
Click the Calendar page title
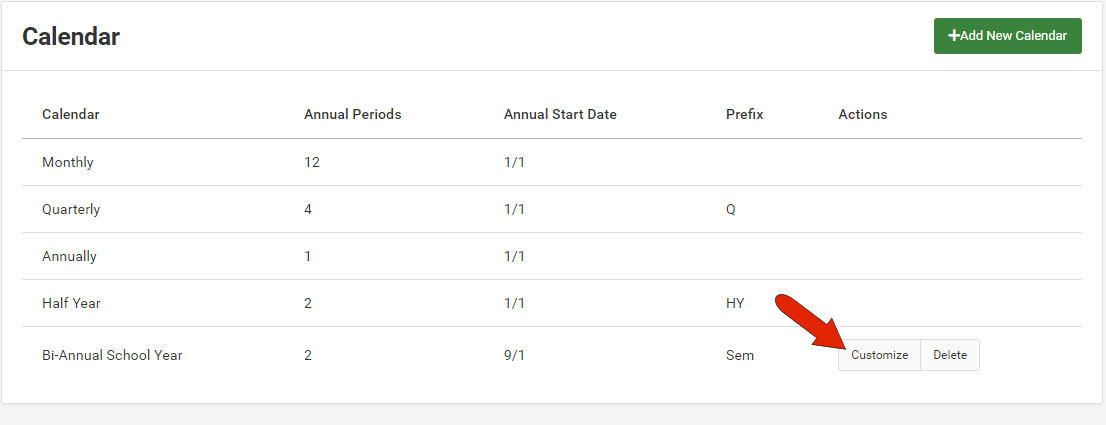tap(71, 37)
